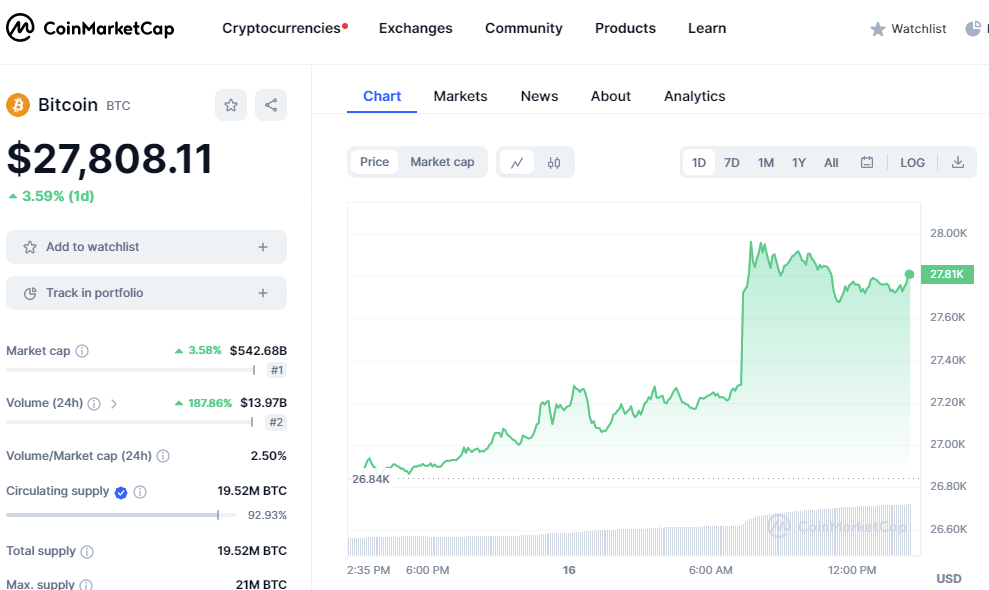Click Add to watchlist button
This screenshot has width=989, height=590.
[x=146, y=247]
